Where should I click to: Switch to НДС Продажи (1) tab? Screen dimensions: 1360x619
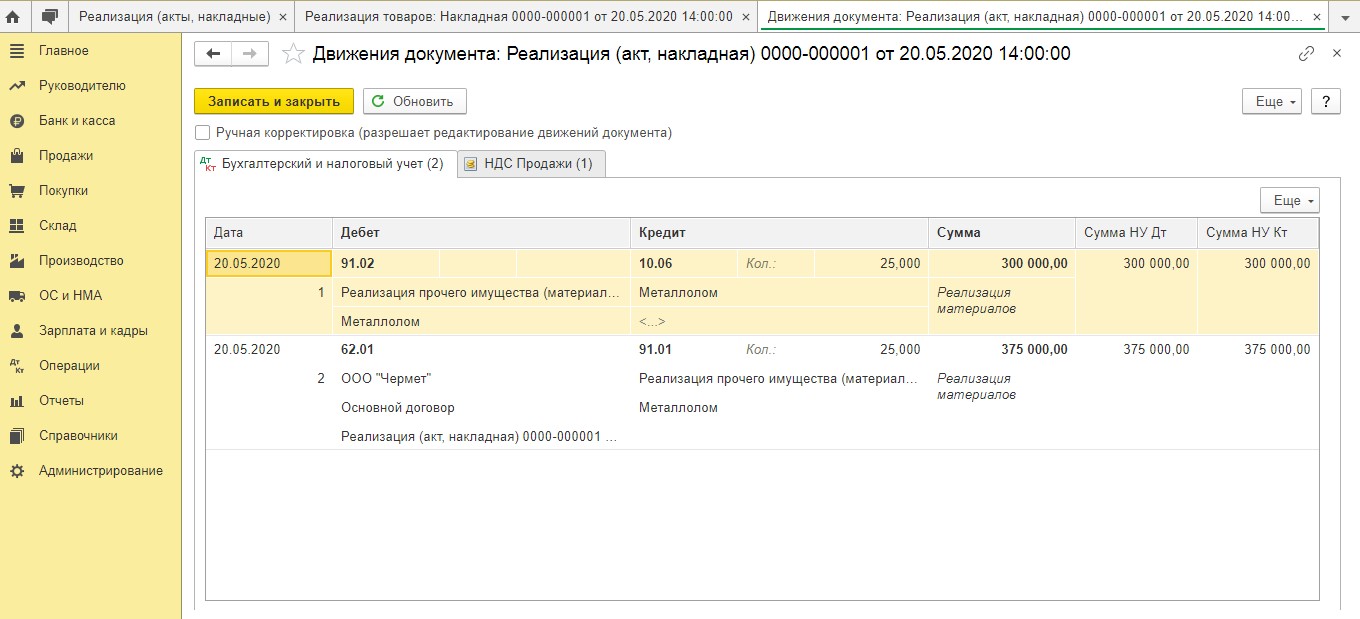tap(532, 164)
